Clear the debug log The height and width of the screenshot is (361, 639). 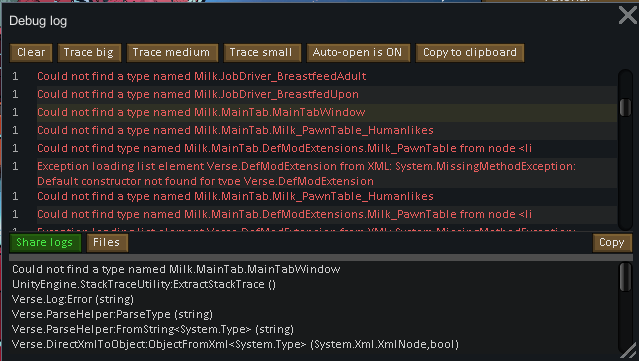coord(31,53)
